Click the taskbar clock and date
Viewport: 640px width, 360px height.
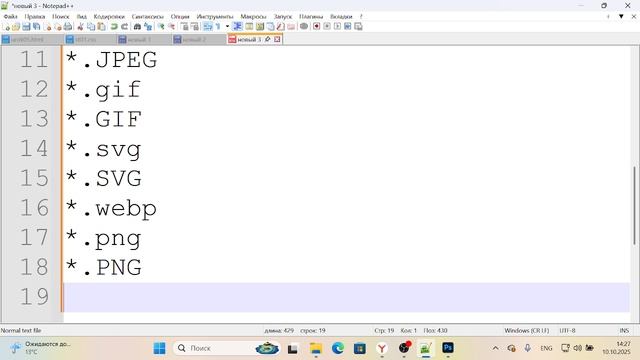point(616,348)
